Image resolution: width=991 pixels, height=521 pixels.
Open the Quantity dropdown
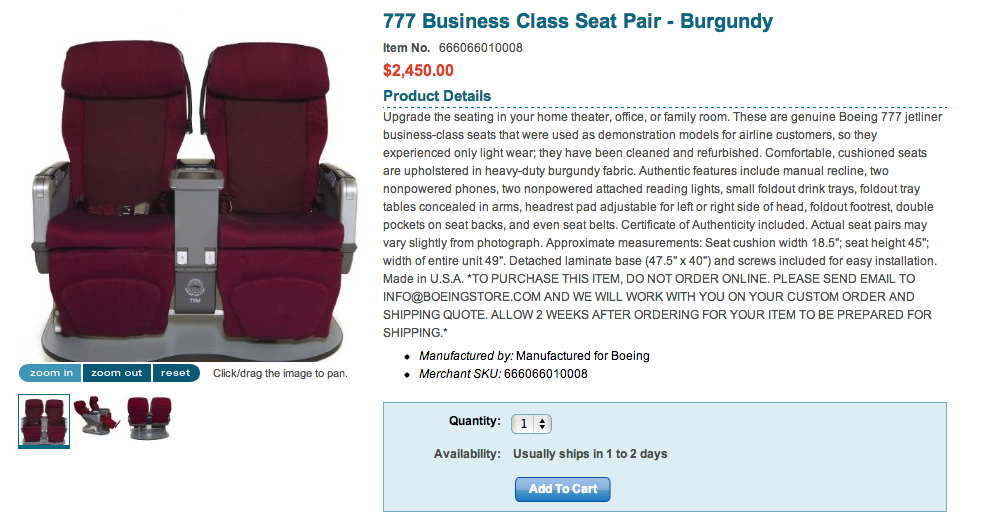[531, 423]
